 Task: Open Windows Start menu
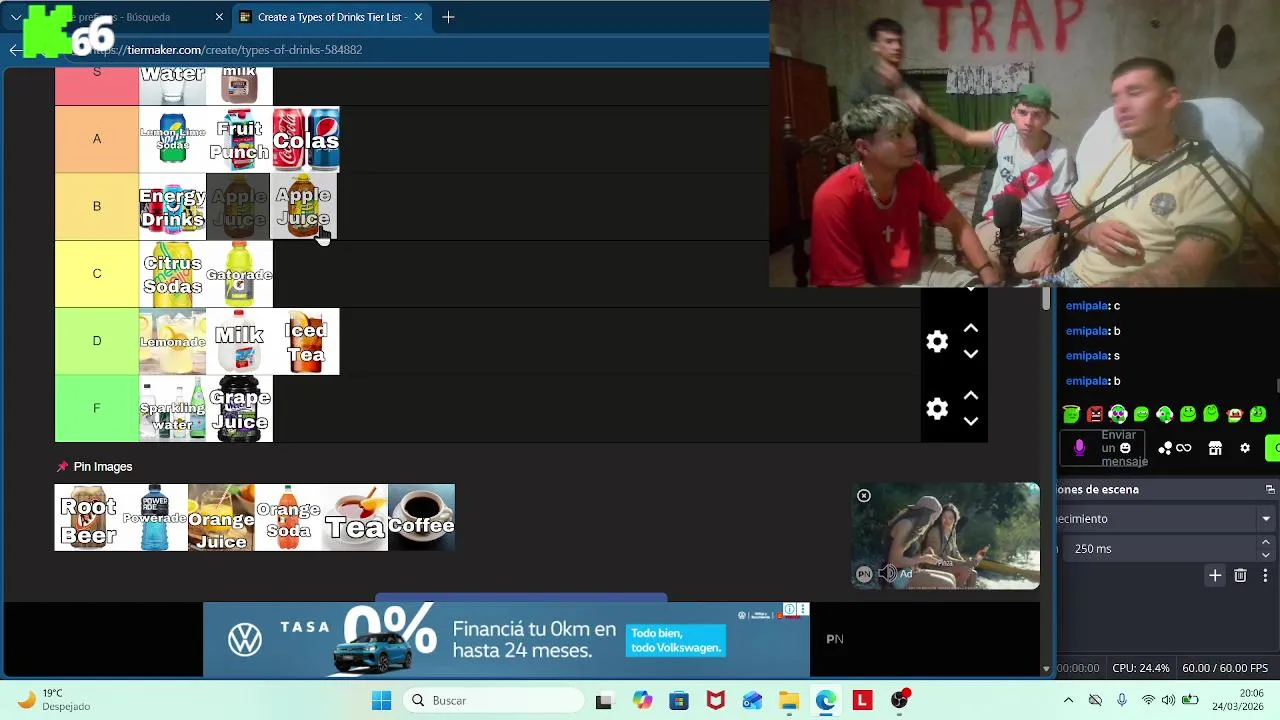(382, 701)
